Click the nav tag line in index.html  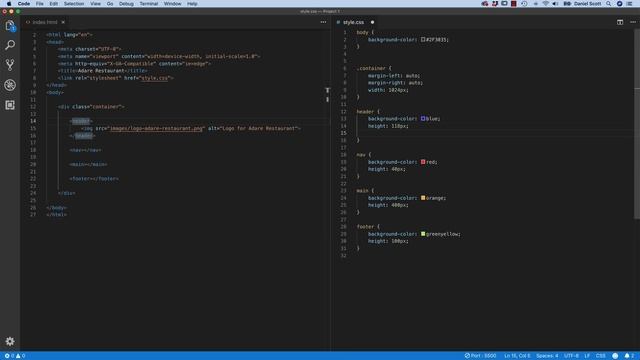85,150
